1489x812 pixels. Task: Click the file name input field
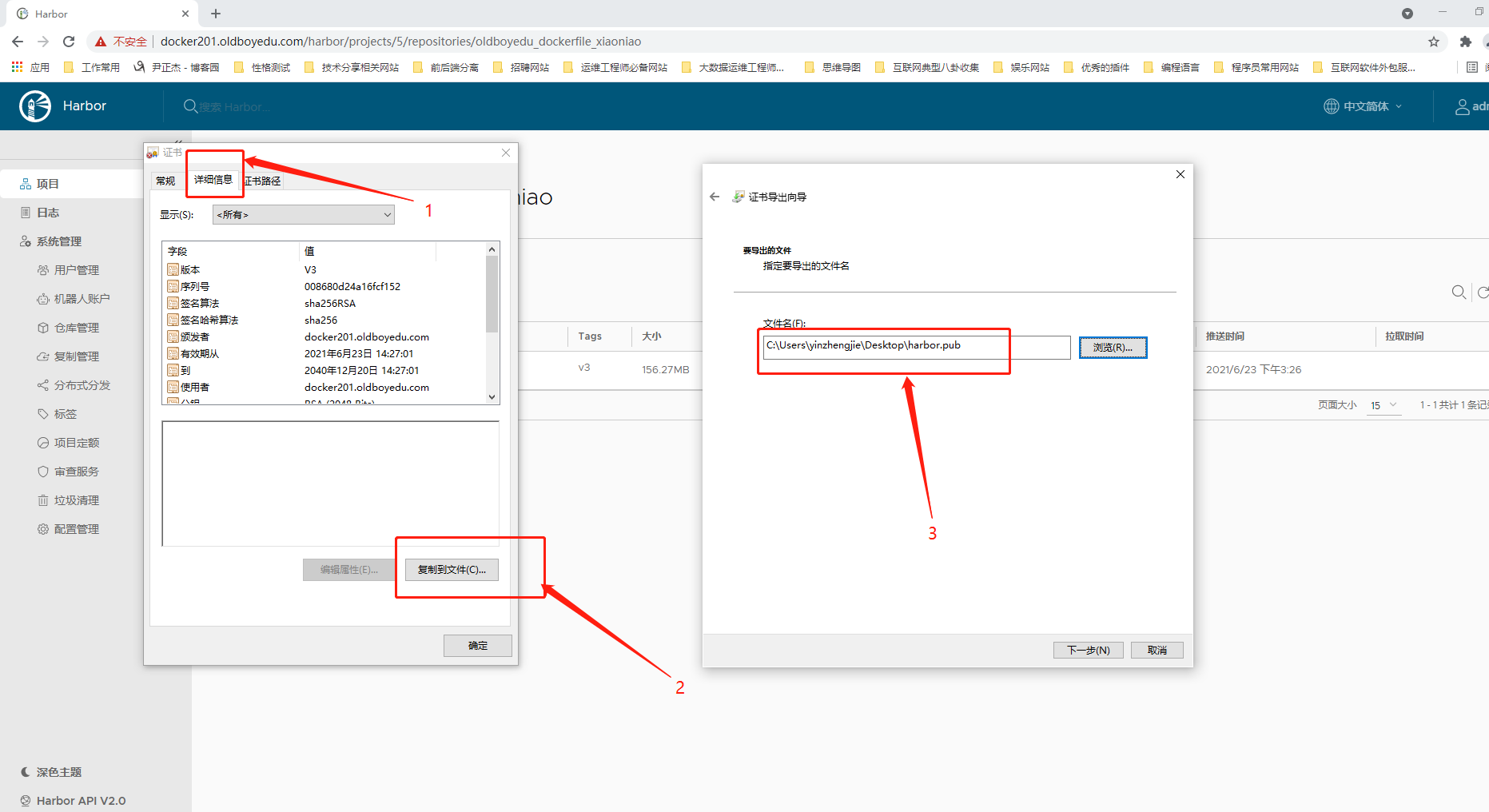coord(915,346)
